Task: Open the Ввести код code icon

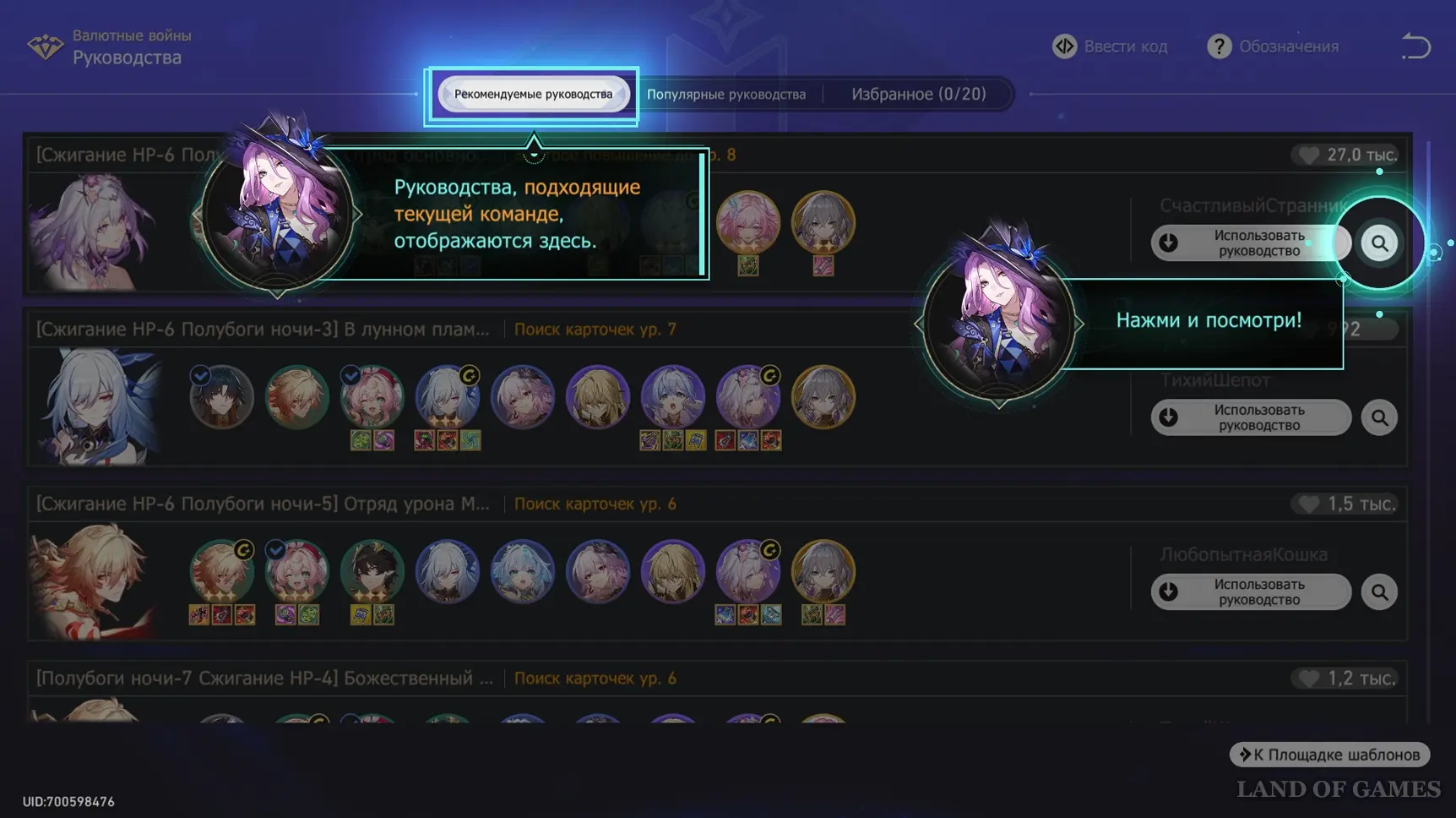Action: (1064, 46)
